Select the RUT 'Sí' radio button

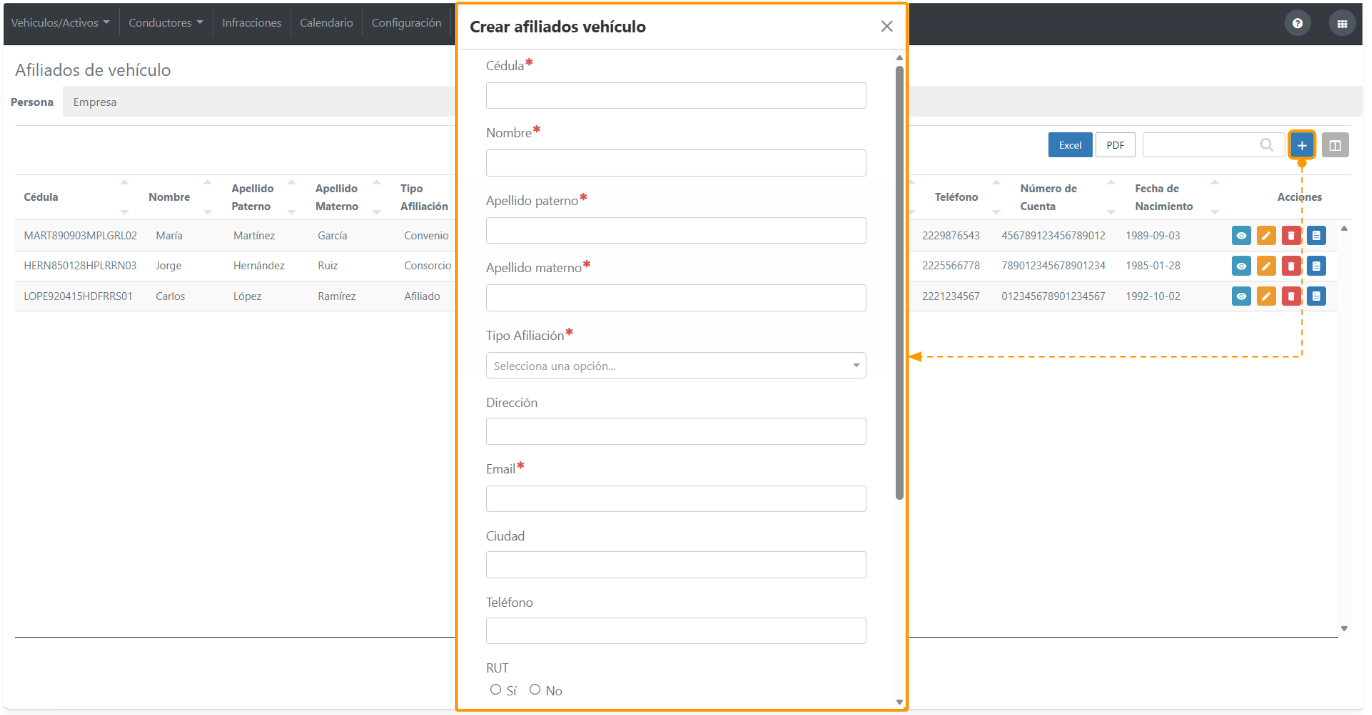point(495,690)
